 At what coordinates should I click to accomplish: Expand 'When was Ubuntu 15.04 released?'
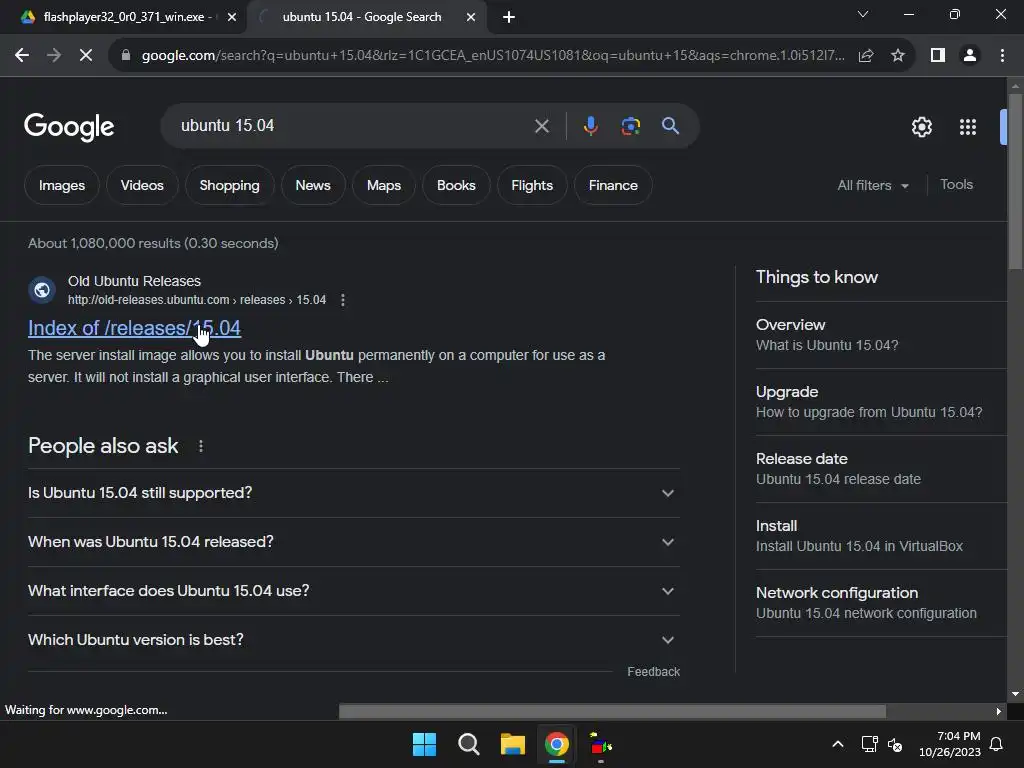[x=354, y=542]
